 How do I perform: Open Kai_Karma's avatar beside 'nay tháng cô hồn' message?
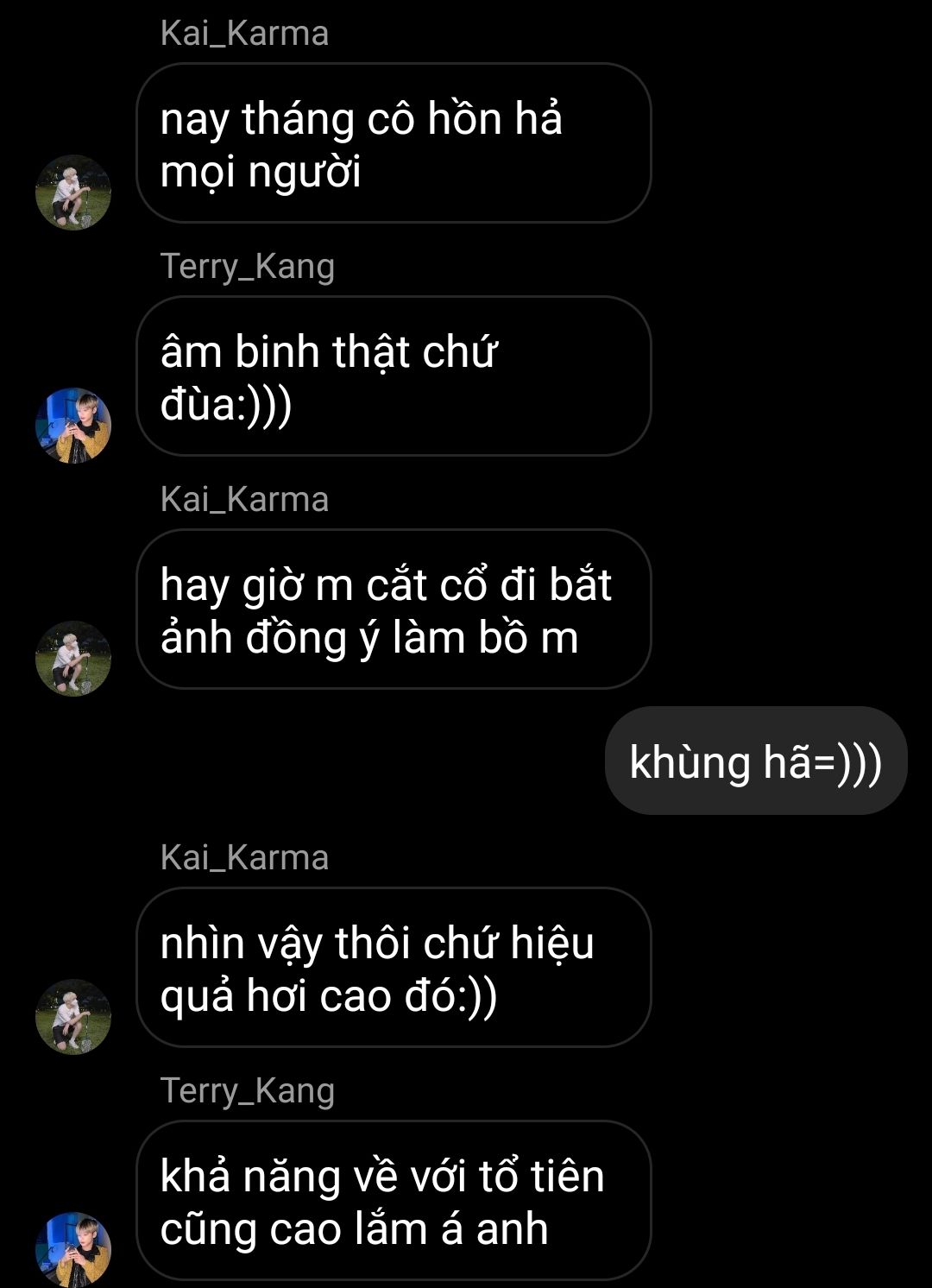point(73,193)
